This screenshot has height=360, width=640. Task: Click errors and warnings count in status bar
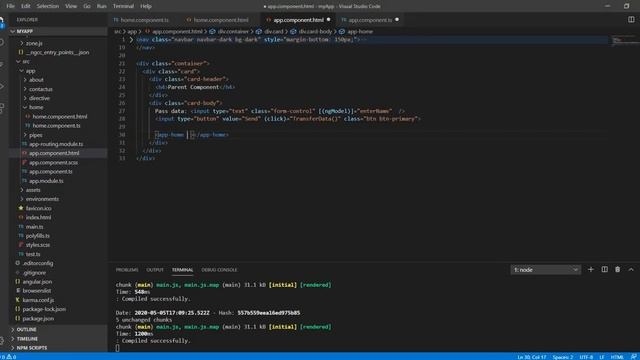(8, 357)
